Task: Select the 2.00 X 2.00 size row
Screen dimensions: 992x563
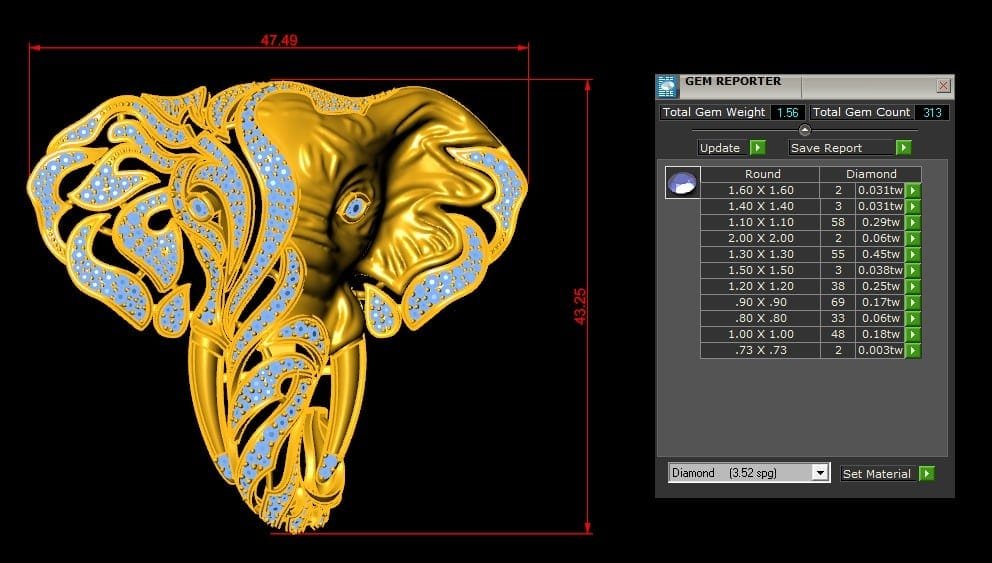Action: coord(759,238)
